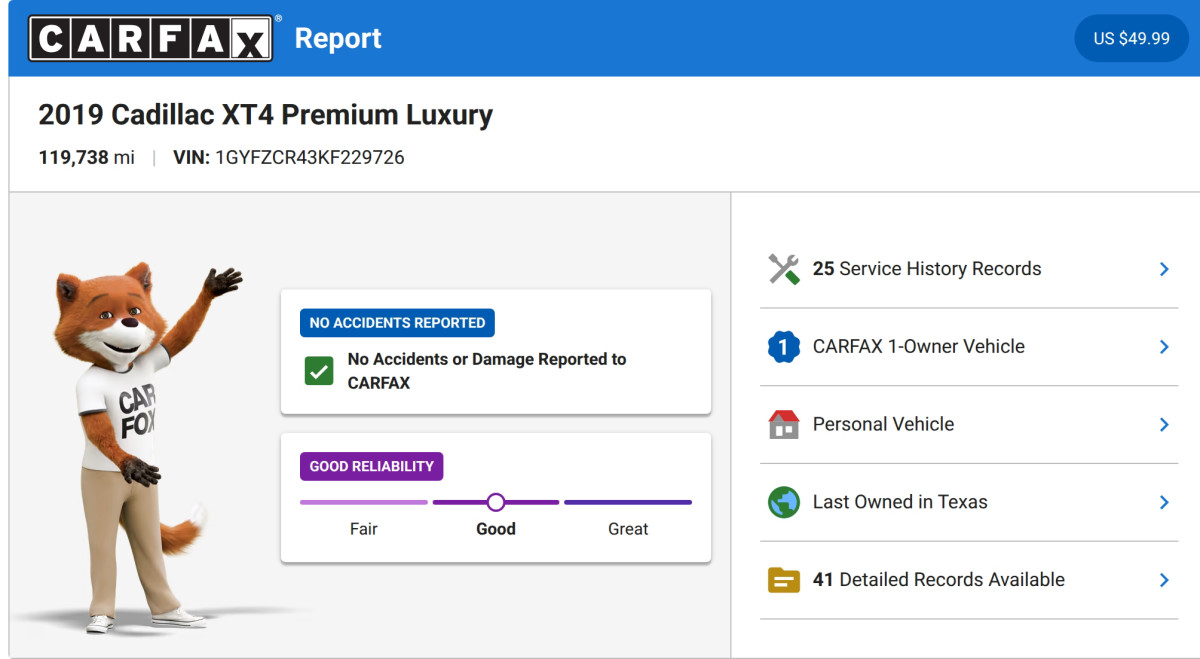Click the VIN number text
This screenshot has height=659, width=1200.
310,158
